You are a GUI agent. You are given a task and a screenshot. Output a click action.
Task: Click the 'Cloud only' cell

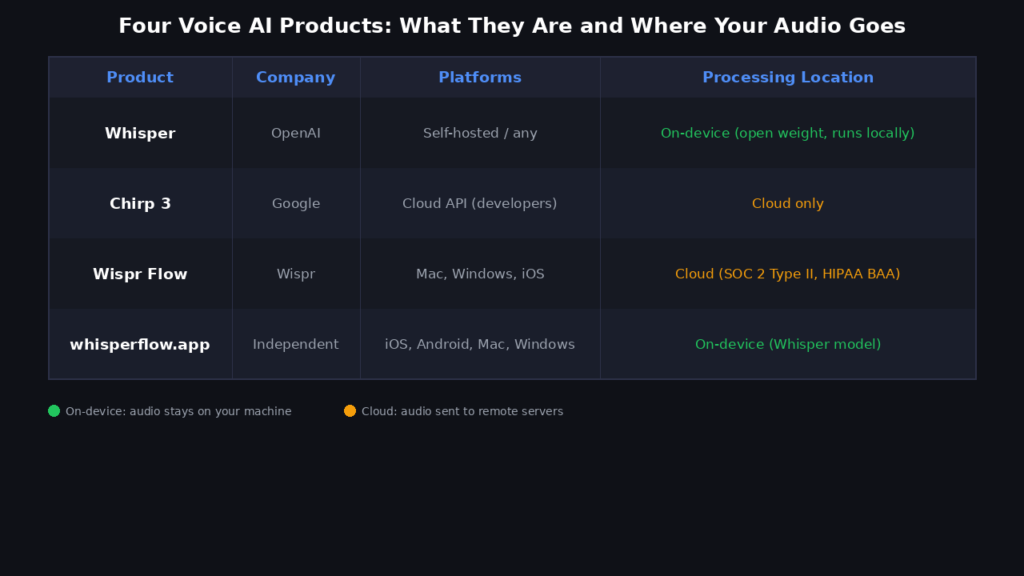[788, 204]
